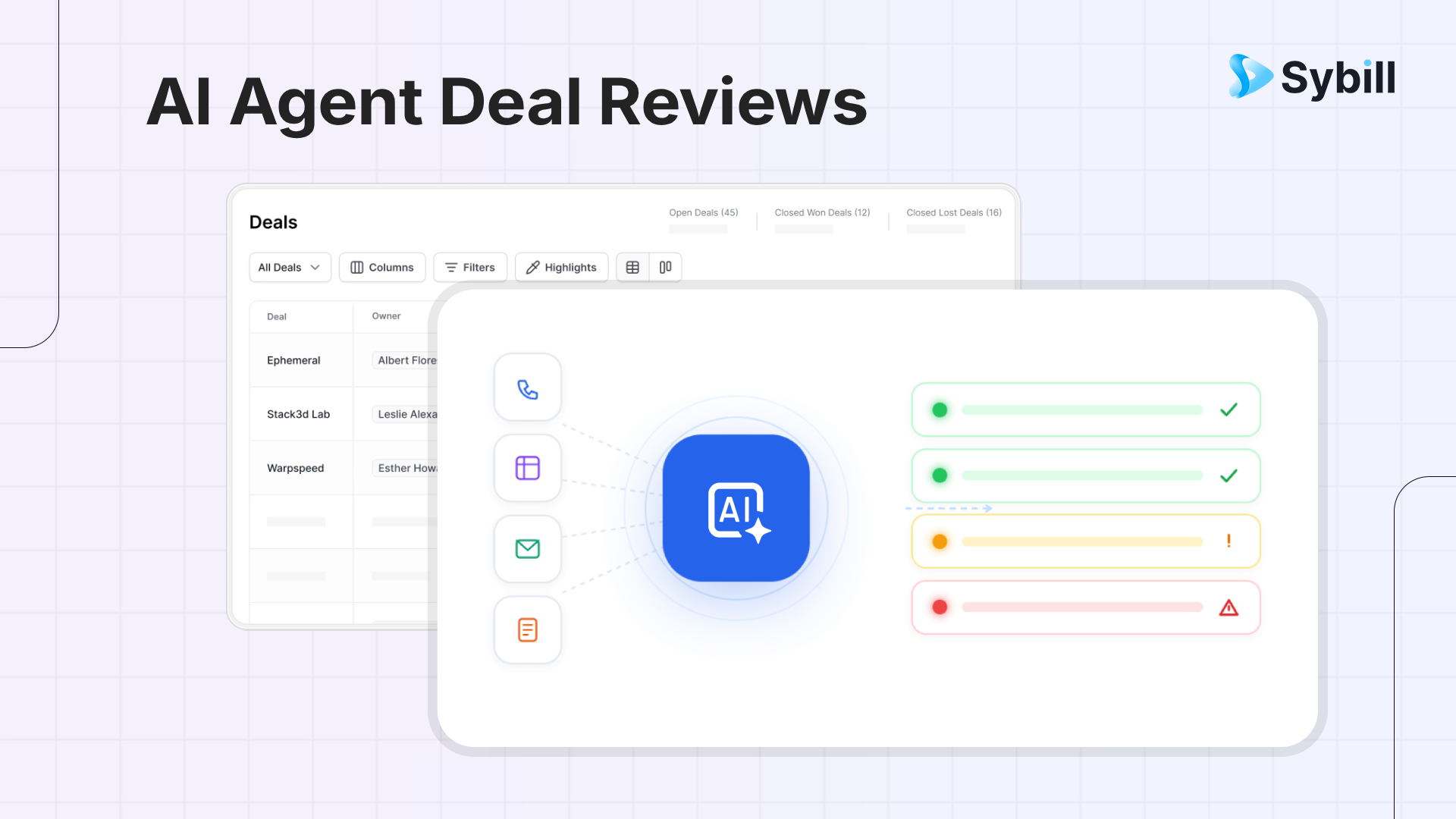Click the first green status dot
The height and width of the screenshot is (819, 1456).
tap(940, 409)
